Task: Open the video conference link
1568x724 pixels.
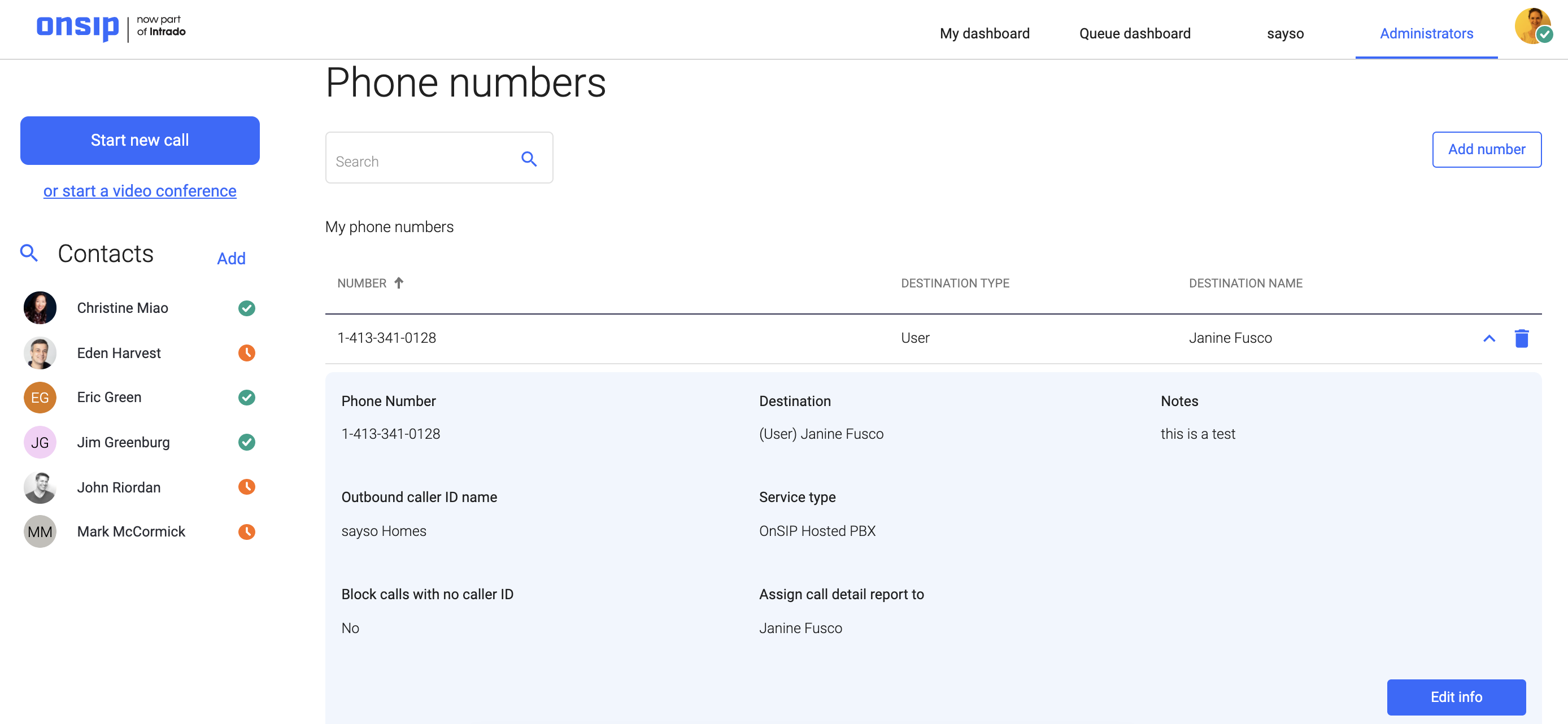Action: [x=140, y=190]
